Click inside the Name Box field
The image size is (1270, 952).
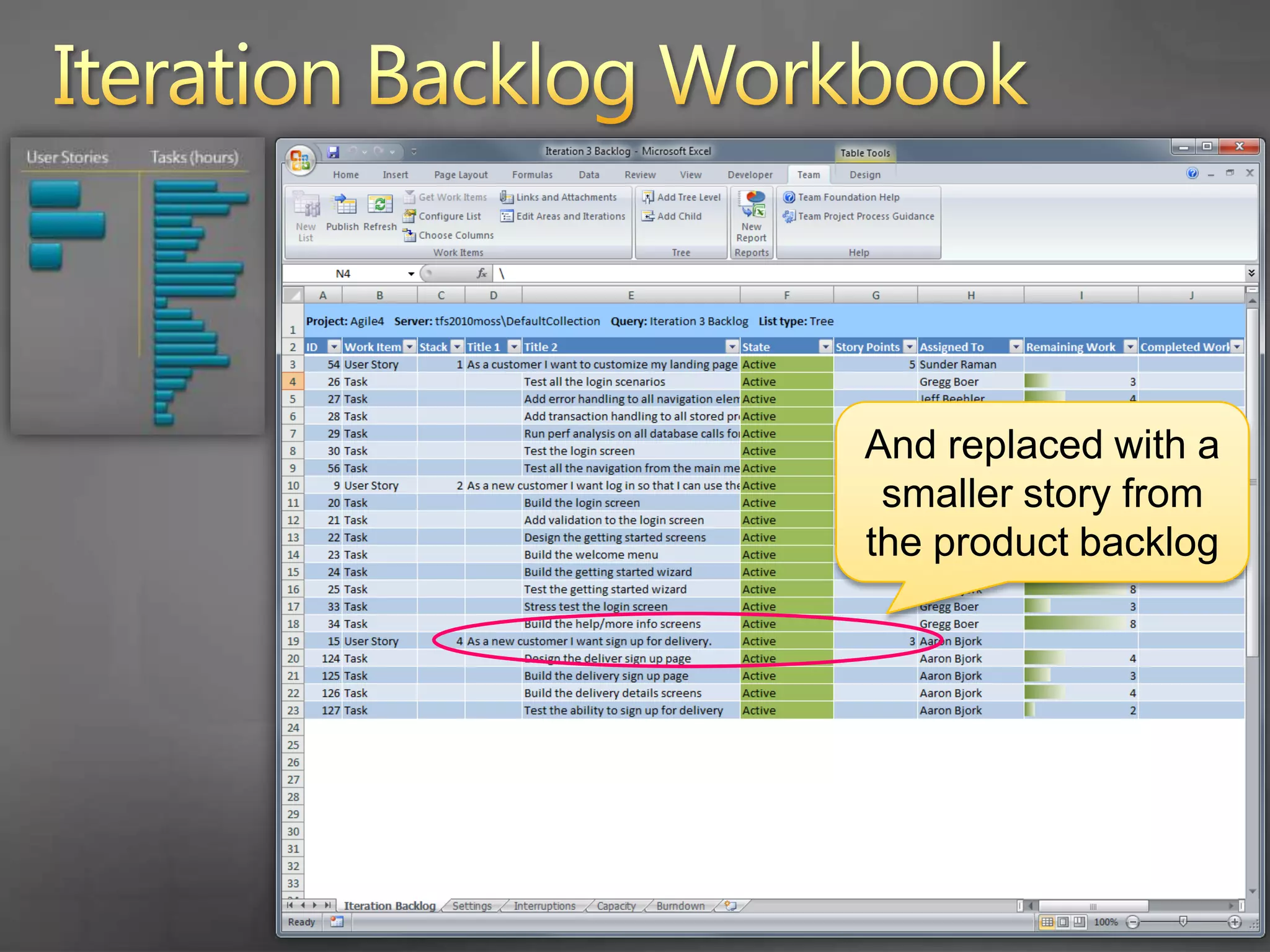(344, 273)
